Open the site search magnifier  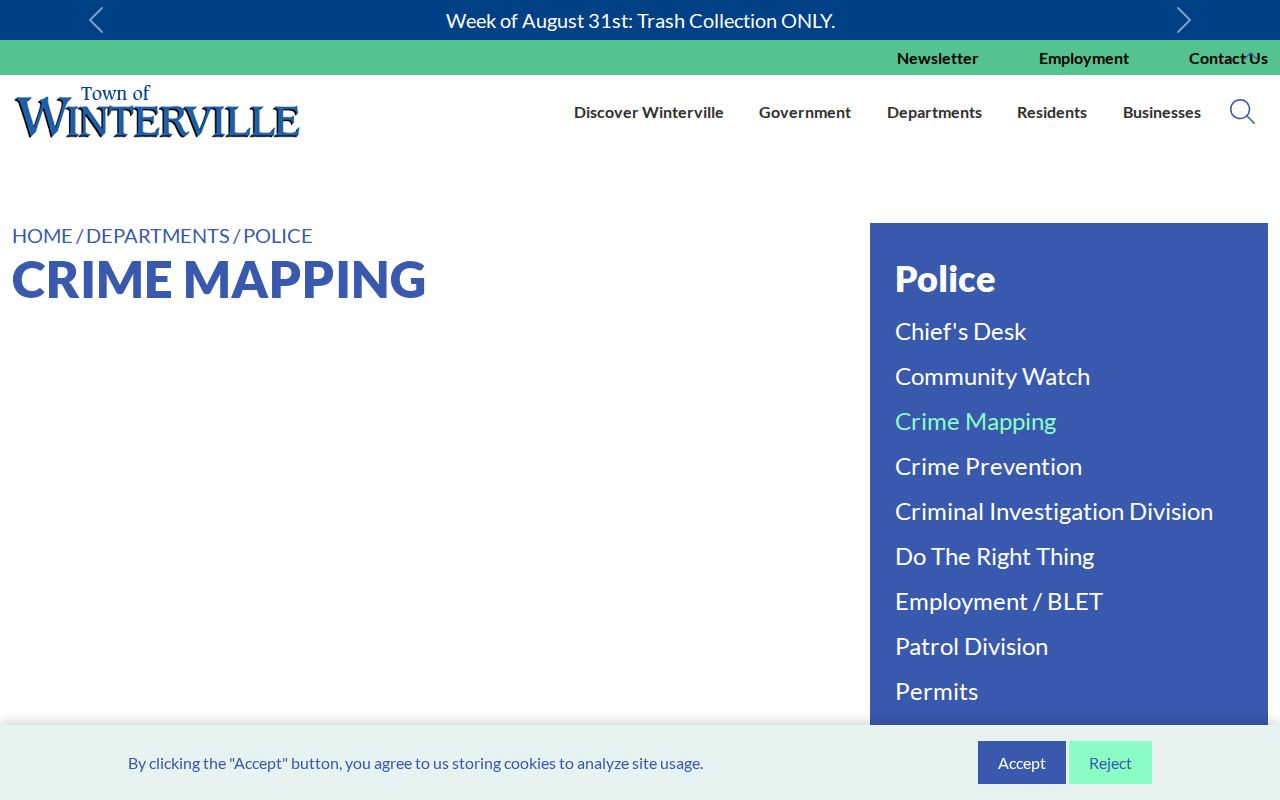click(1242, 112)
